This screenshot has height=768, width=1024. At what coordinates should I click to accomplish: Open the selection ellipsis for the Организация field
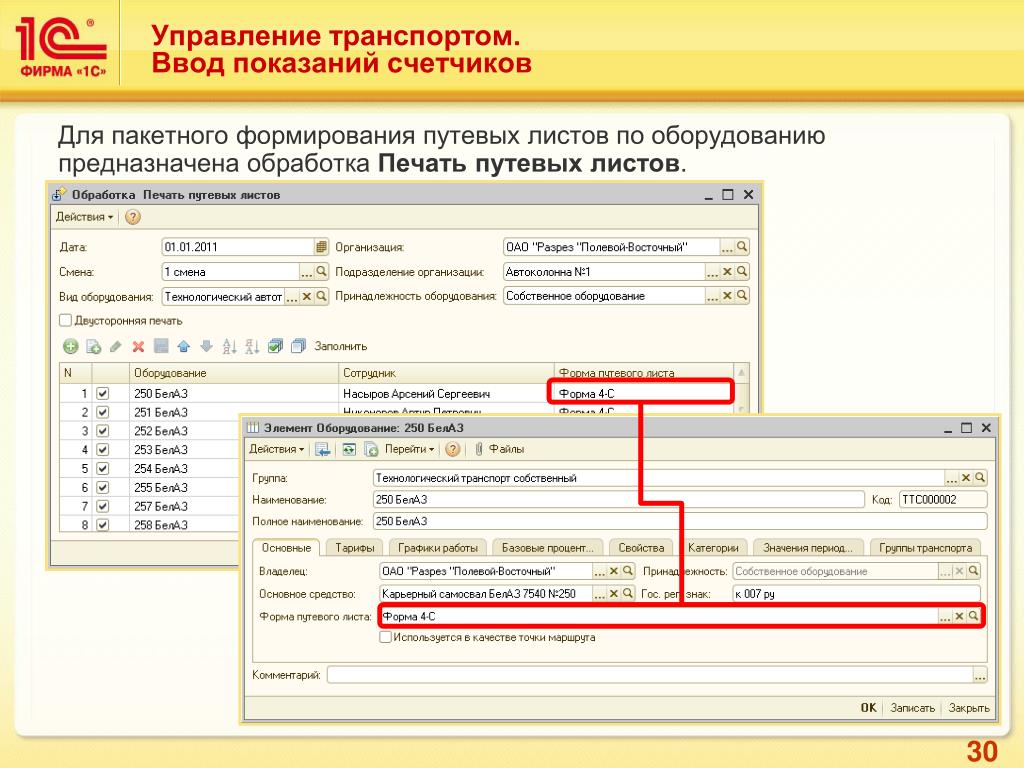(728, 247)
